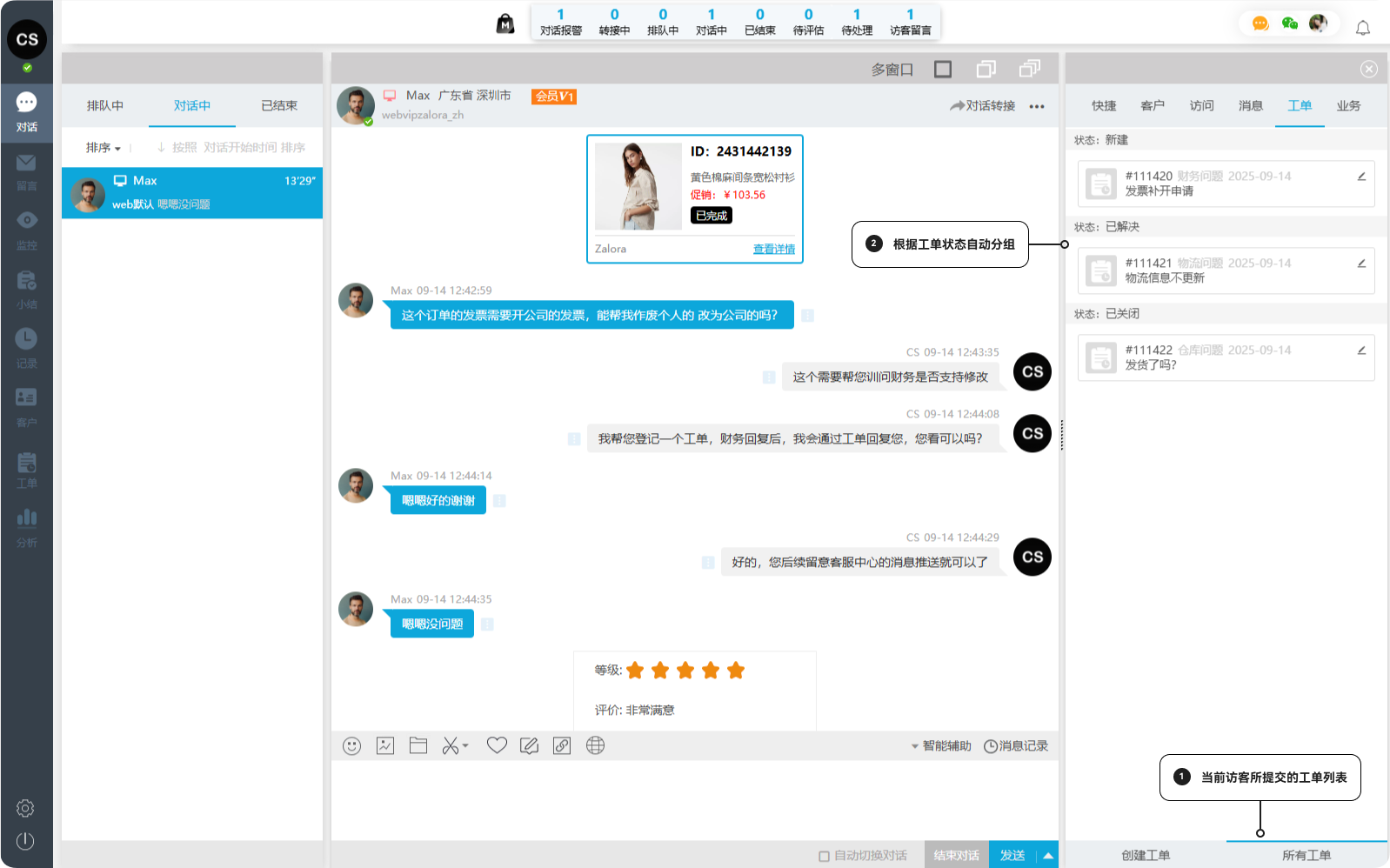Click the scissors screenshot tool icon

[x=450, y=746]
